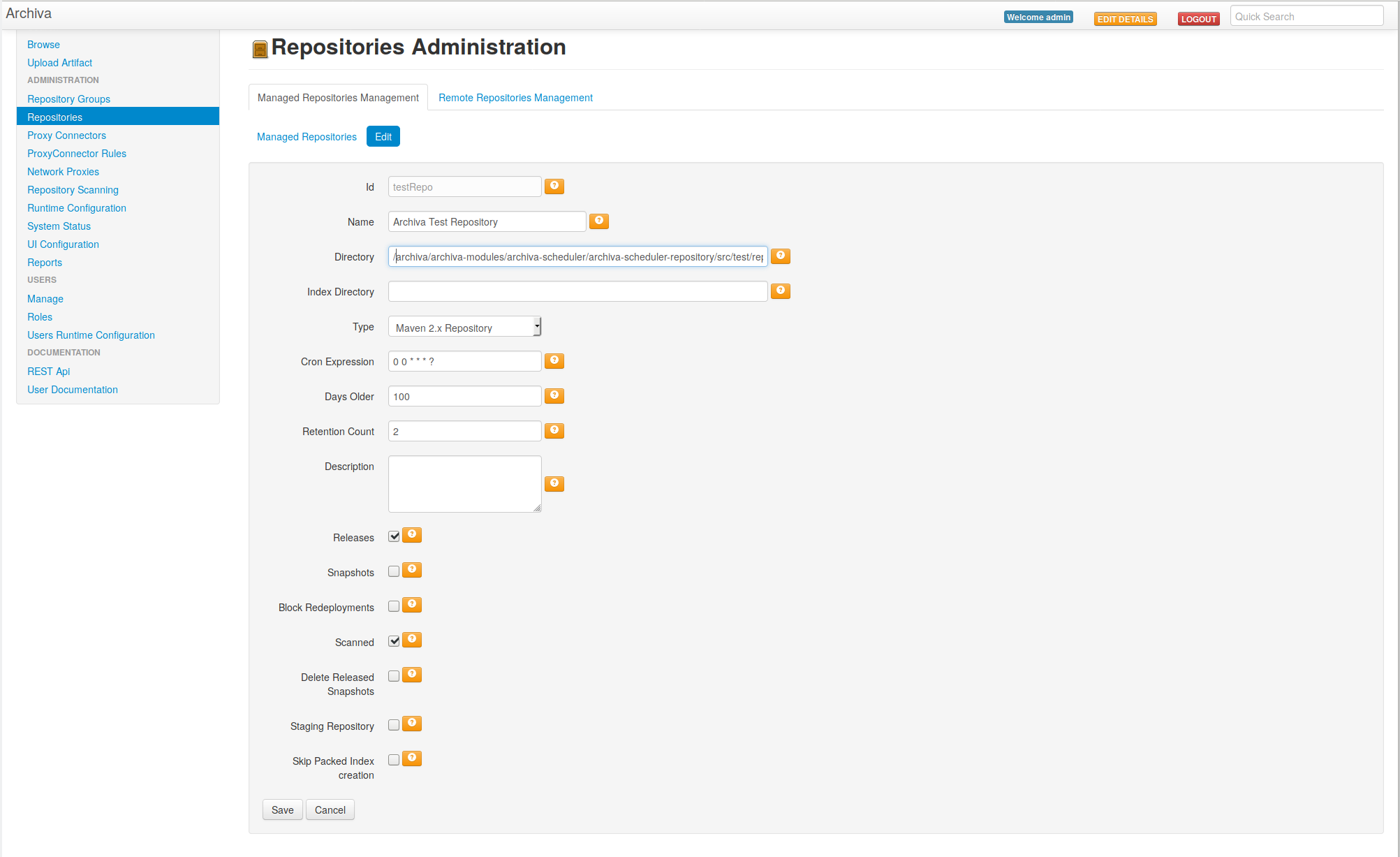Switch to Remote Repositories Management tab
1400x857 pixels.
pos(515,98)
